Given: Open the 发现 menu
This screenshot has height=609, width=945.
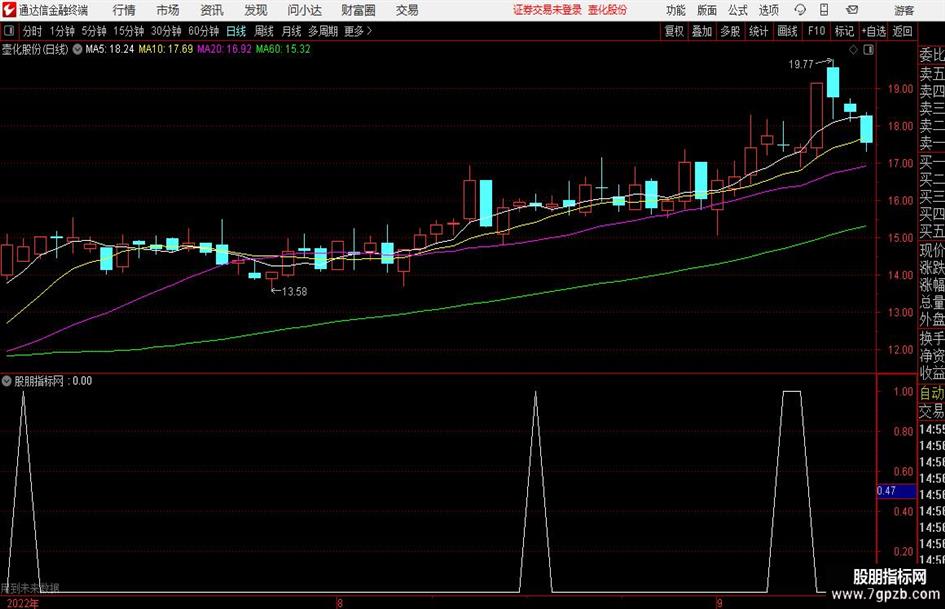Looking at the screenshot, I should [256, 10].
